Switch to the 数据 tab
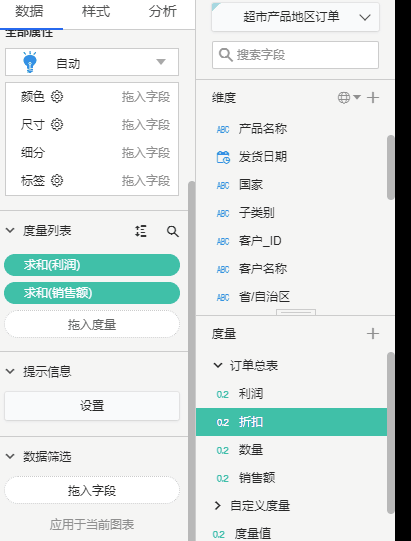This screenshot has height=541, width=411. (29, 11)
